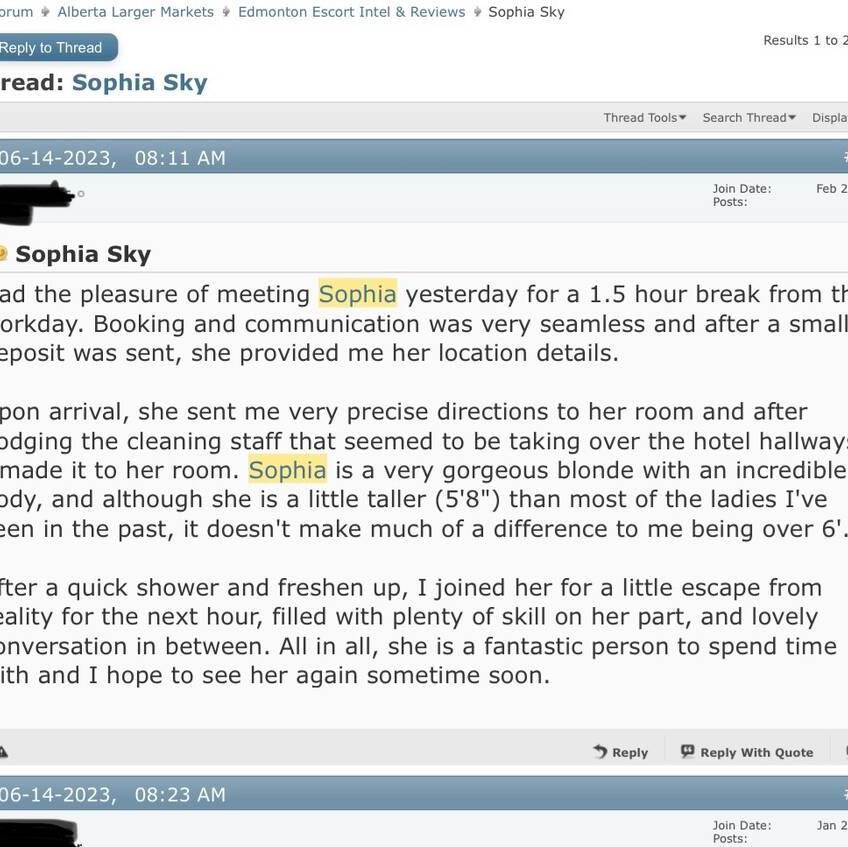Open the Thread Tools dropdown

coord(644,117)
